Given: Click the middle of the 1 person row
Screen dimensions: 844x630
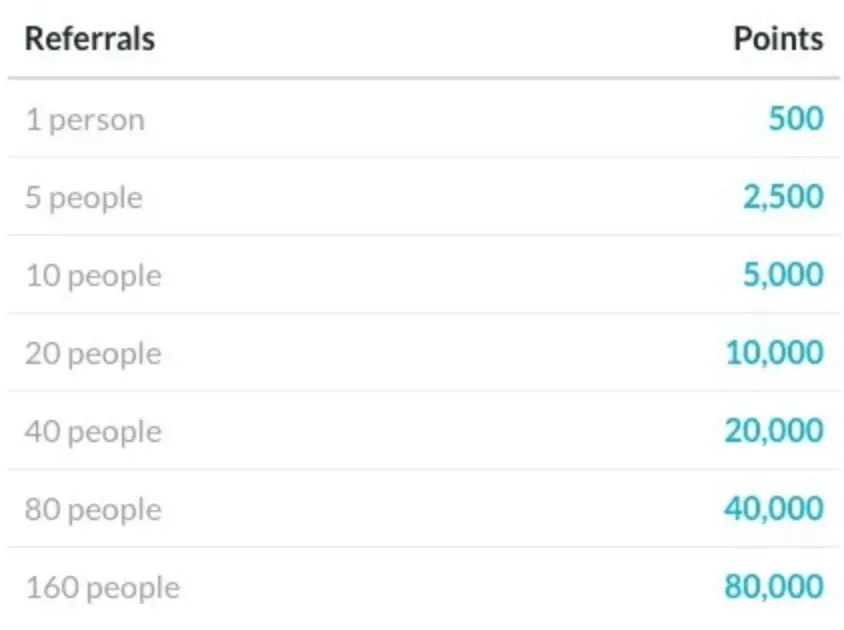Looking at the screenshot, I should pyautogui.click(x=424, y=118).
